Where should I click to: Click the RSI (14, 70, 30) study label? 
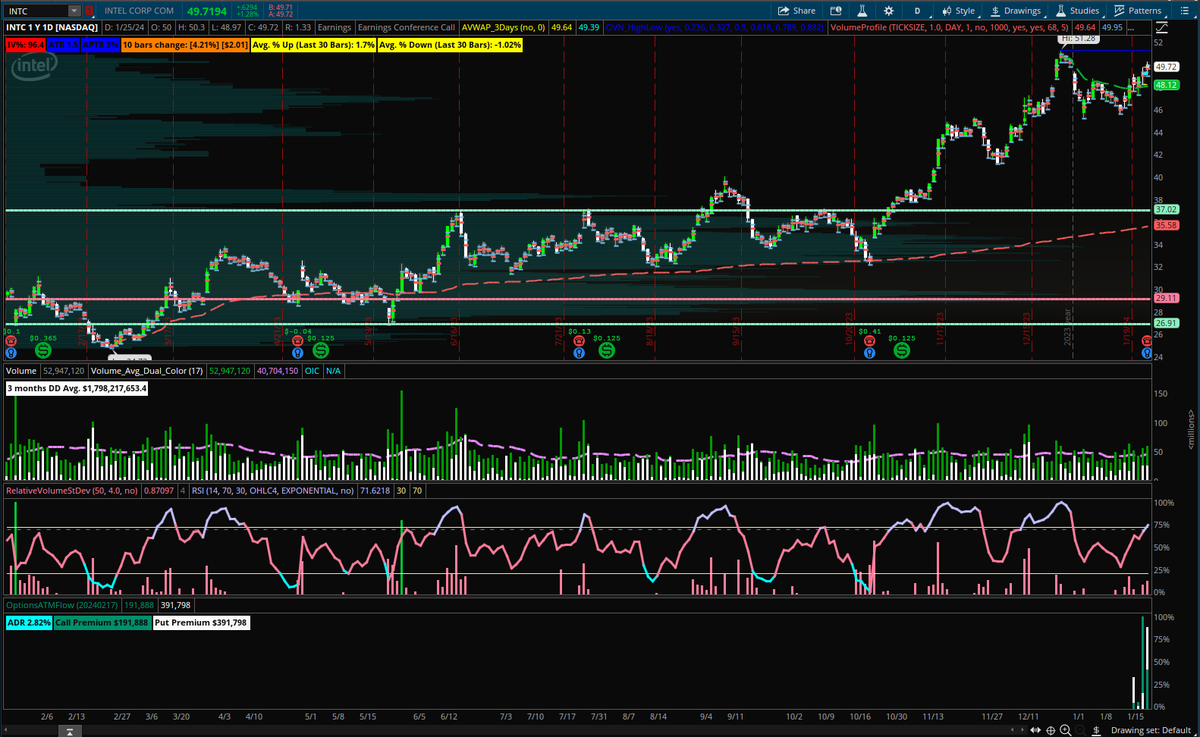point(272,491)
